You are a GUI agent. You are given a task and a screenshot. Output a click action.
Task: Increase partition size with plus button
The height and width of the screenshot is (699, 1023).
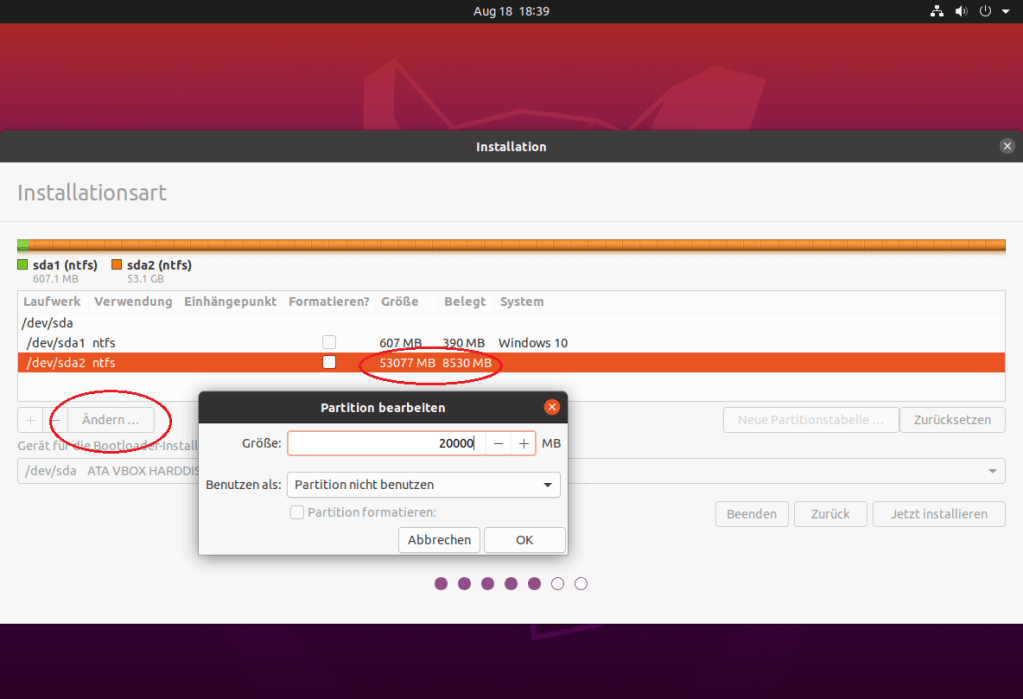[523, 443]
